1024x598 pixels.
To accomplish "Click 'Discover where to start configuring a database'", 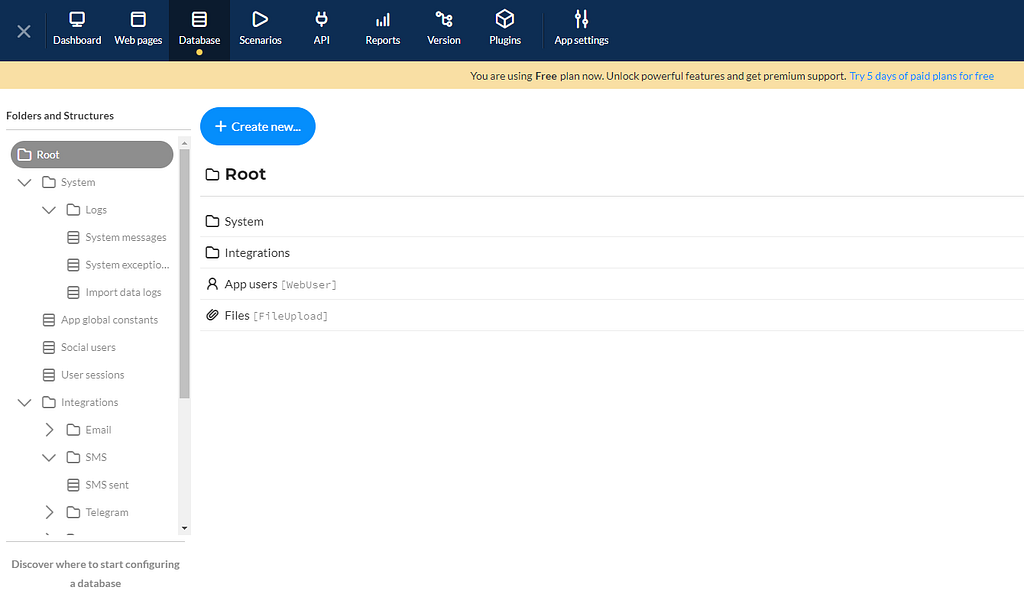I will [95, 573].
